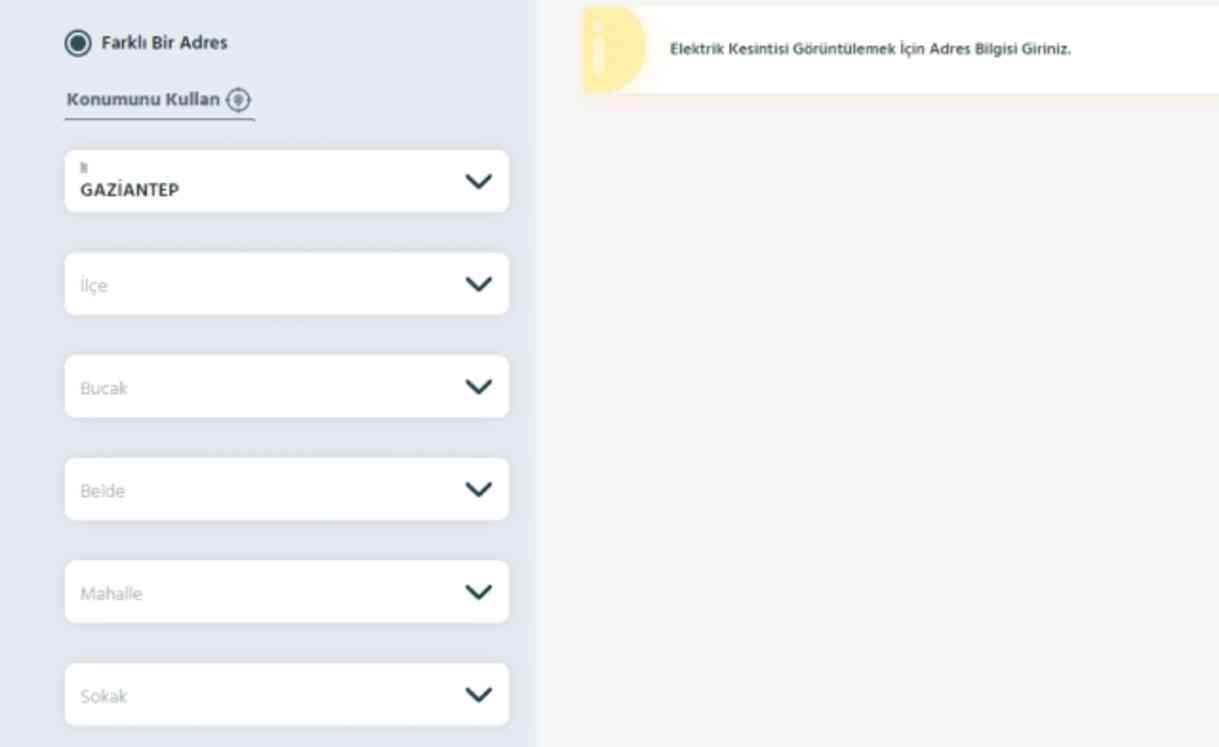This screenshot has height=747, width=1219.
Task: Click the Elektrik Kesintisi info message text
Action: pos(870,49)
